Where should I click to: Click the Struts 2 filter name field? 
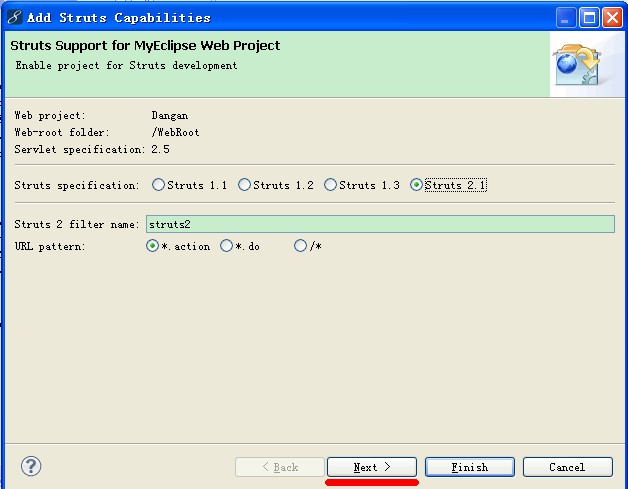pyautogui.click(x=380, y=224)
